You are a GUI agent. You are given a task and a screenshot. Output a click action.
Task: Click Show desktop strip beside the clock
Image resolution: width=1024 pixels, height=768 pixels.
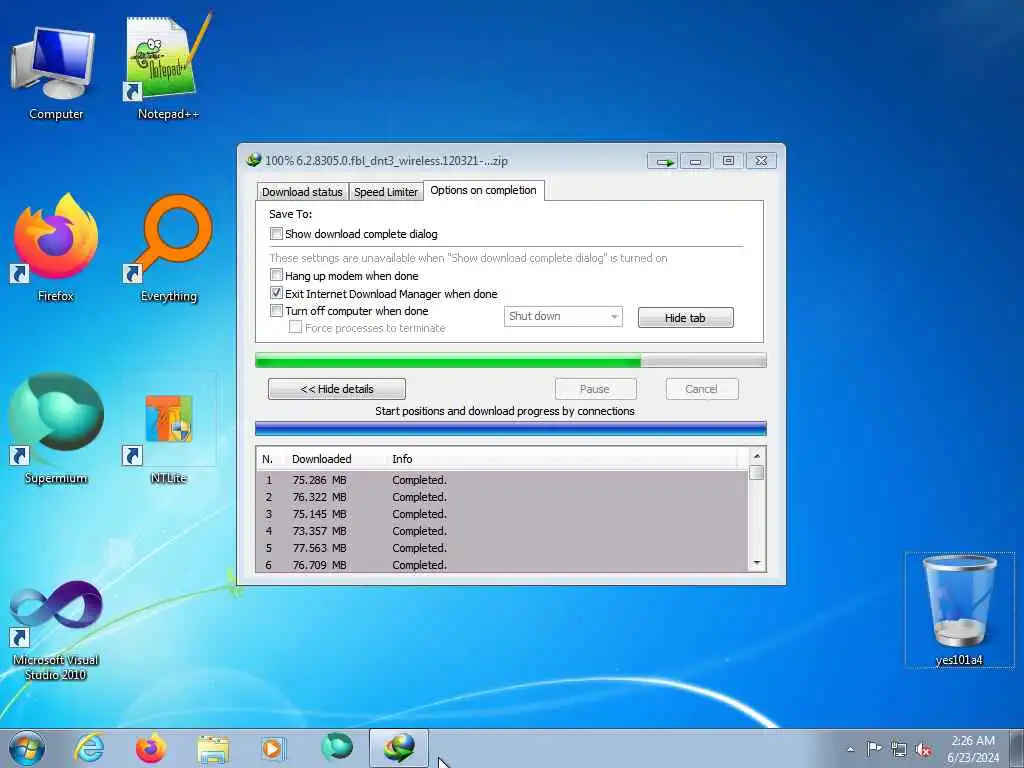[1017, 748]
